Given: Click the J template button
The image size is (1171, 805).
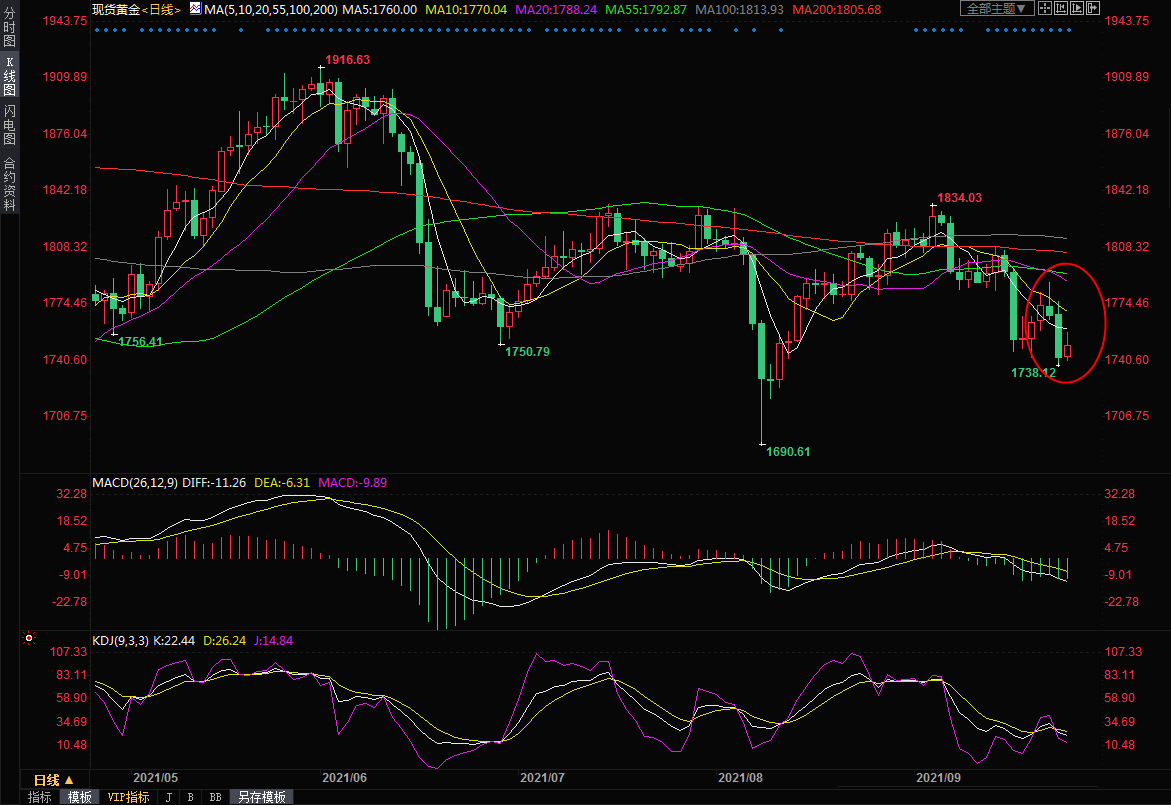Looking at the screenshot, I should click(x=168, y=797).
